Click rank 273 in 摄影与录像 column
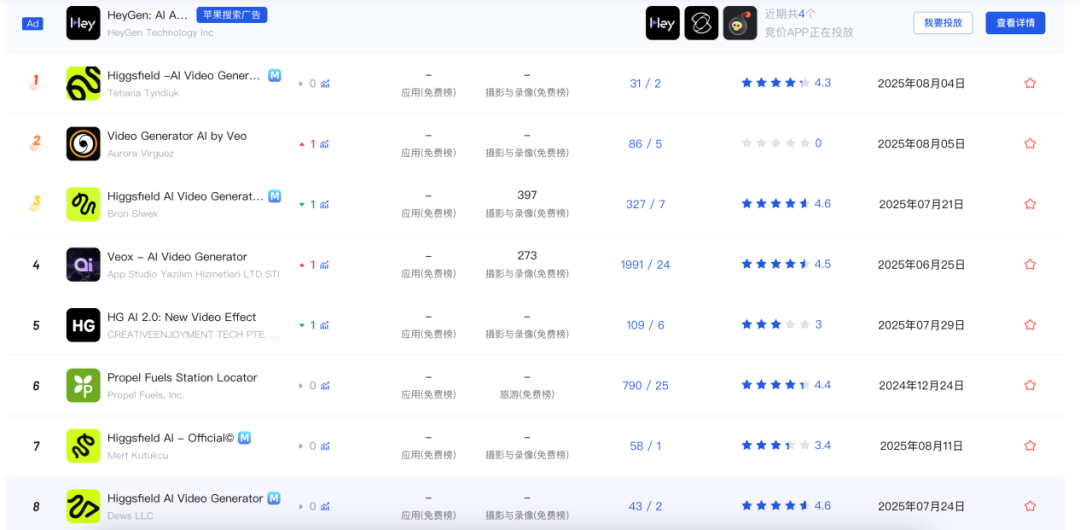This screenshot has height=530, width=1080. tap(527, 256)
